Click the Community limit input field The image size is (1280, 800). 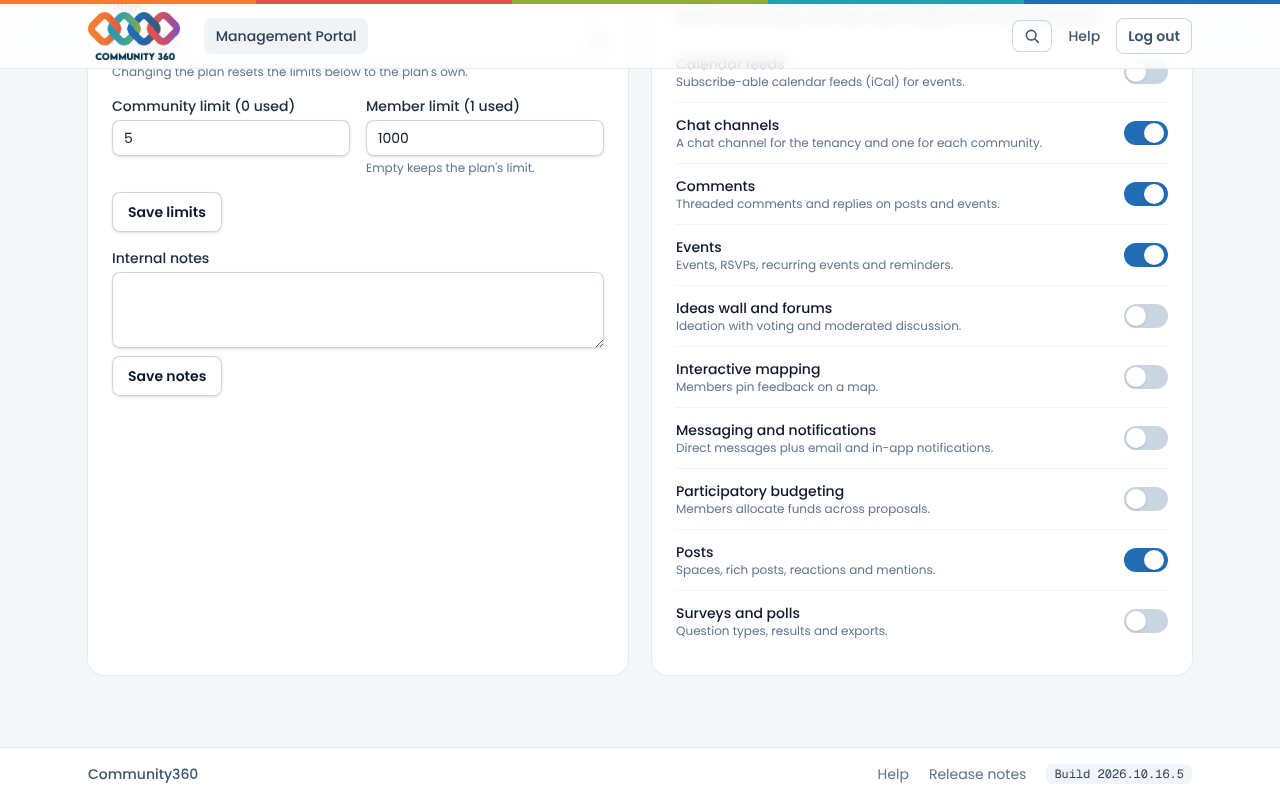tap(231, 138)
